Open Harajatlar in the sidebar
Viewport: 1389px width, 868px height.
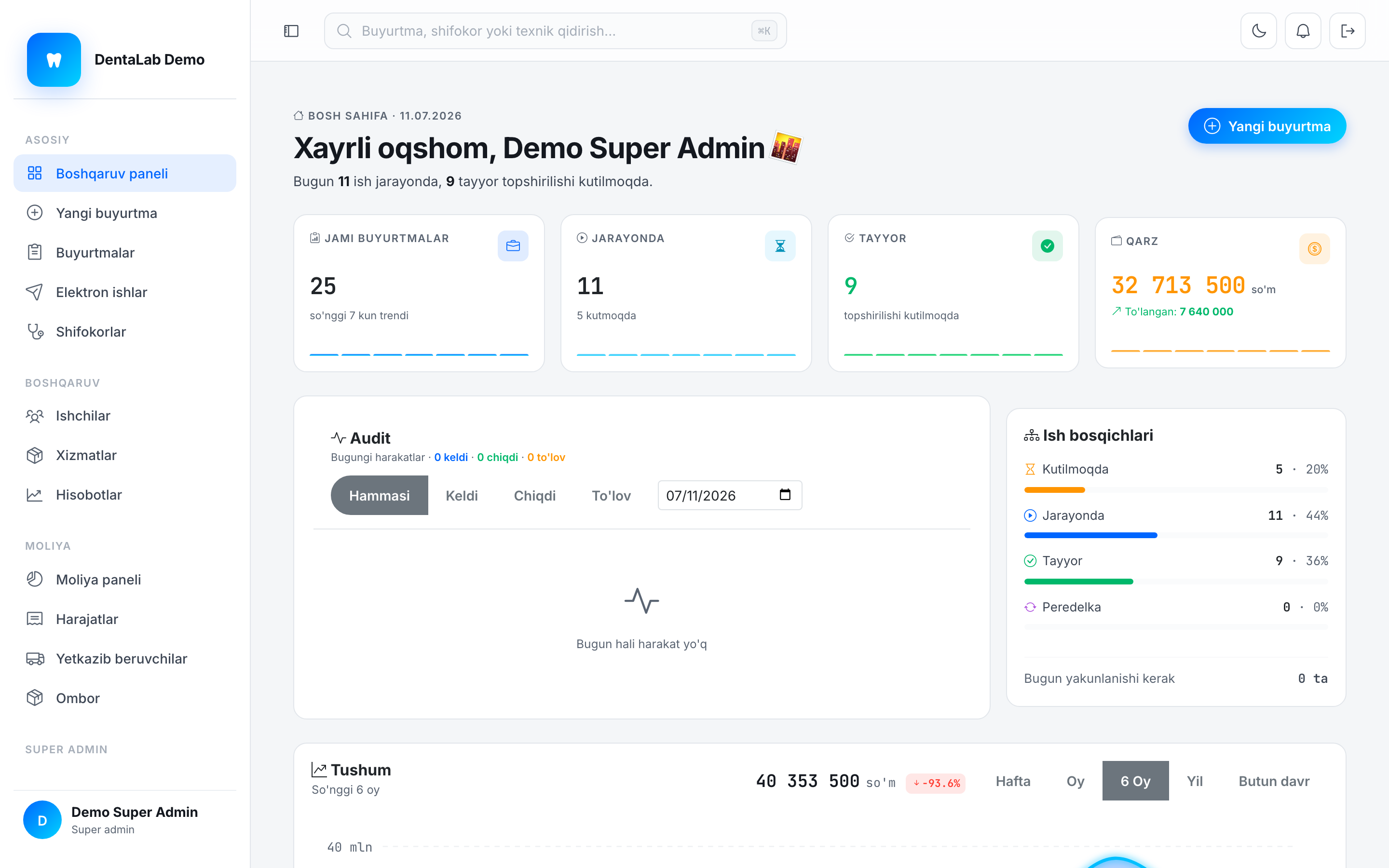click(x=125, y=619)
